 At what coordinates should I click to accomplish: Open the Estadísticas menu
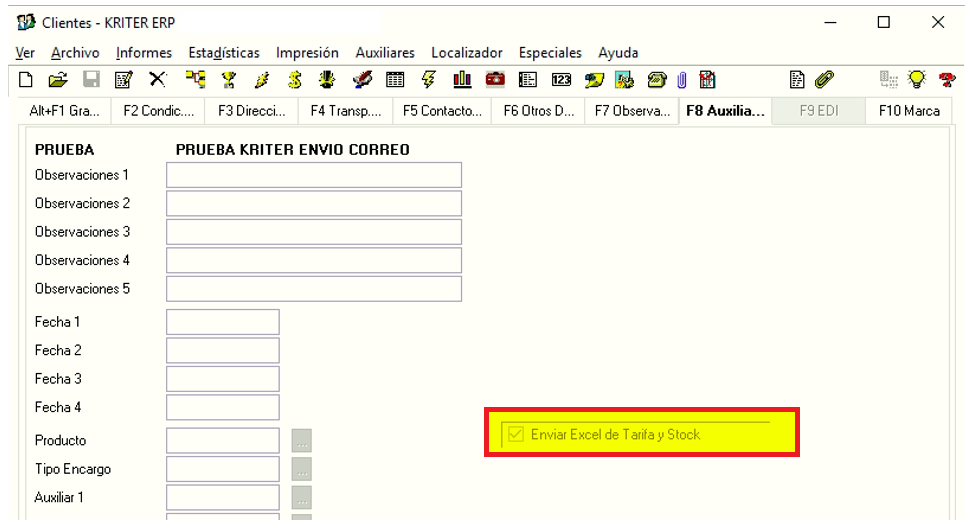pos(224,53)
